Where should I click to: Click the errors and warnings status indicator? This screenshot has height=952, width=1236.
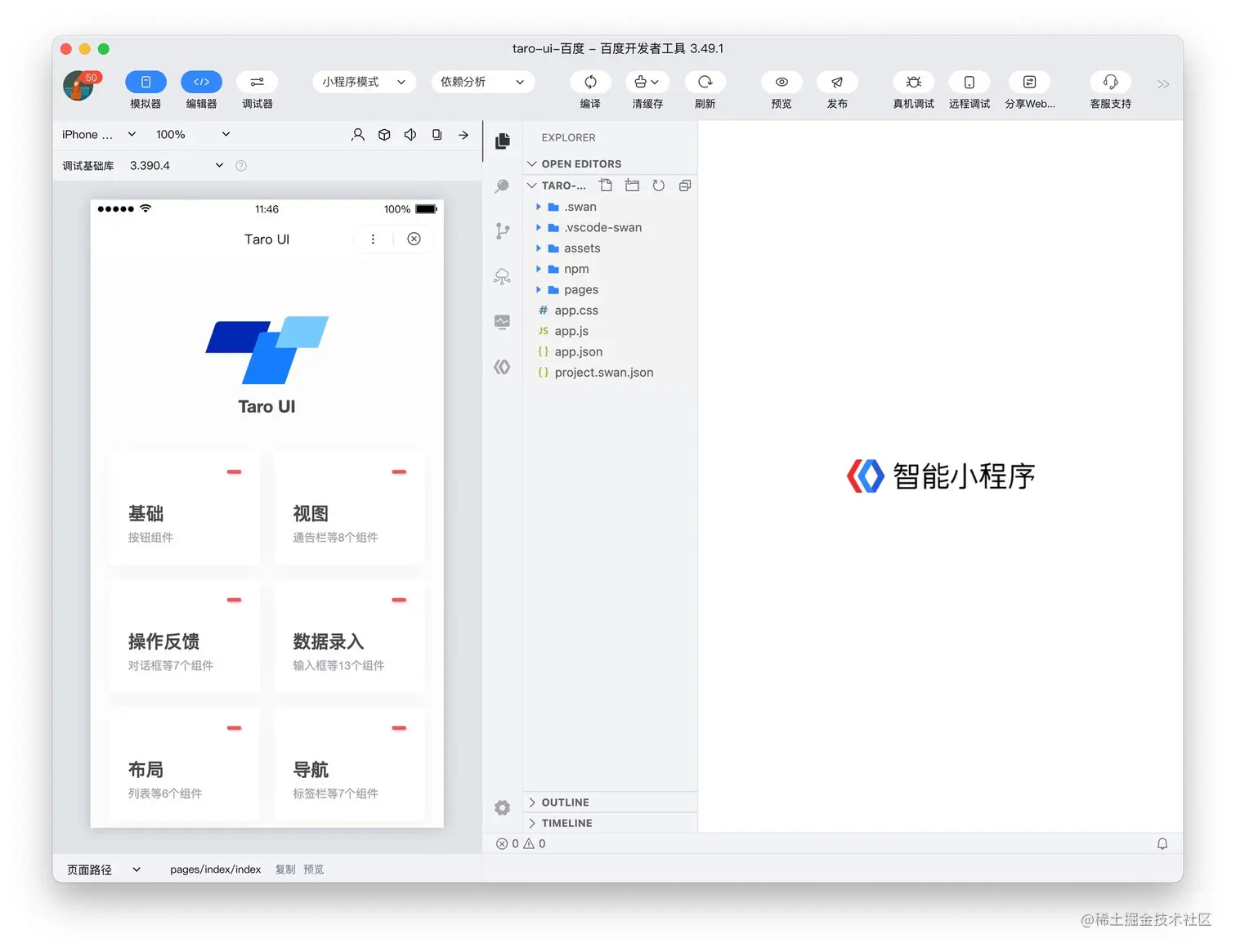[x=521, y=843]
